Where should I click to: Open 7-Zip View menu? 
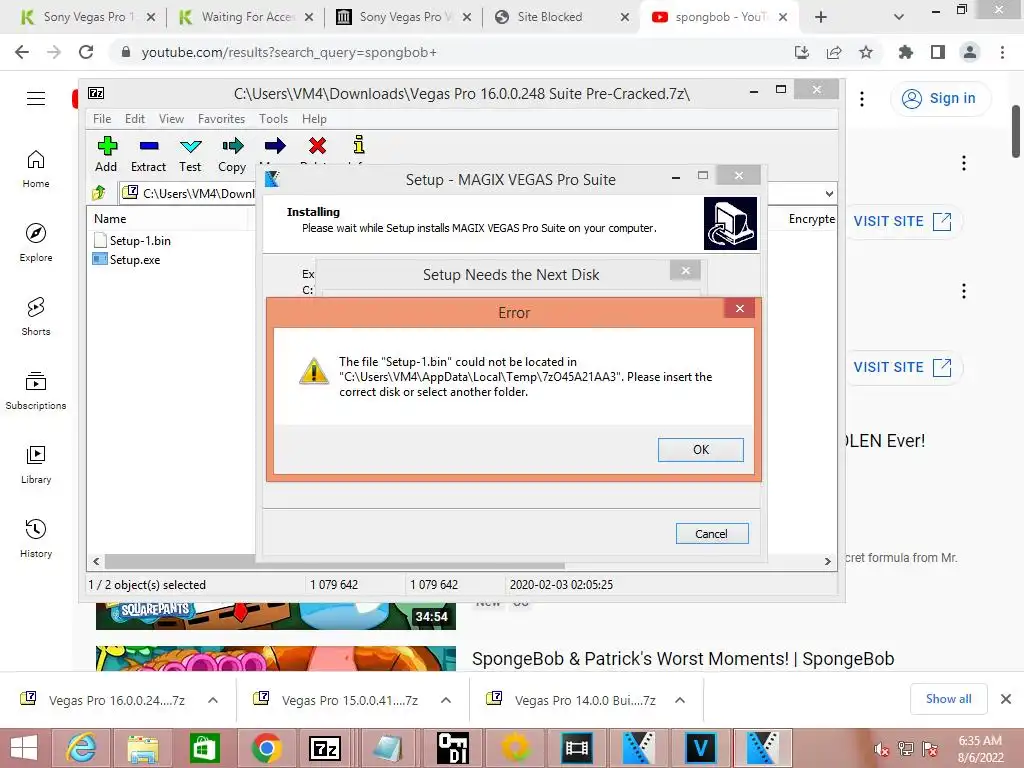point(171,119)
